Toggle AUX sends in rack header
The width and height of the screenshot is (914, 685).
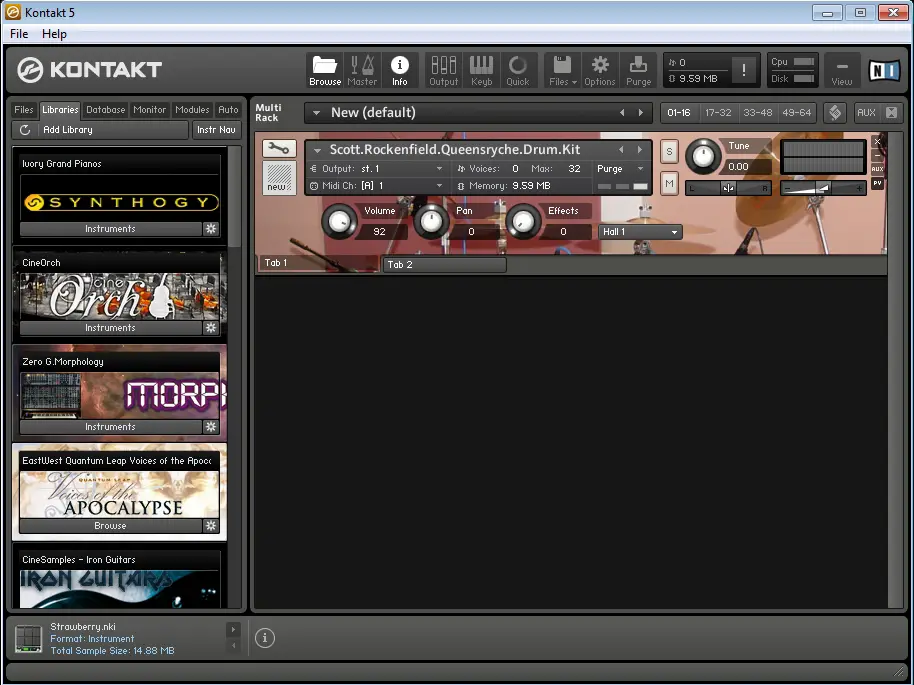pos(866,113)
